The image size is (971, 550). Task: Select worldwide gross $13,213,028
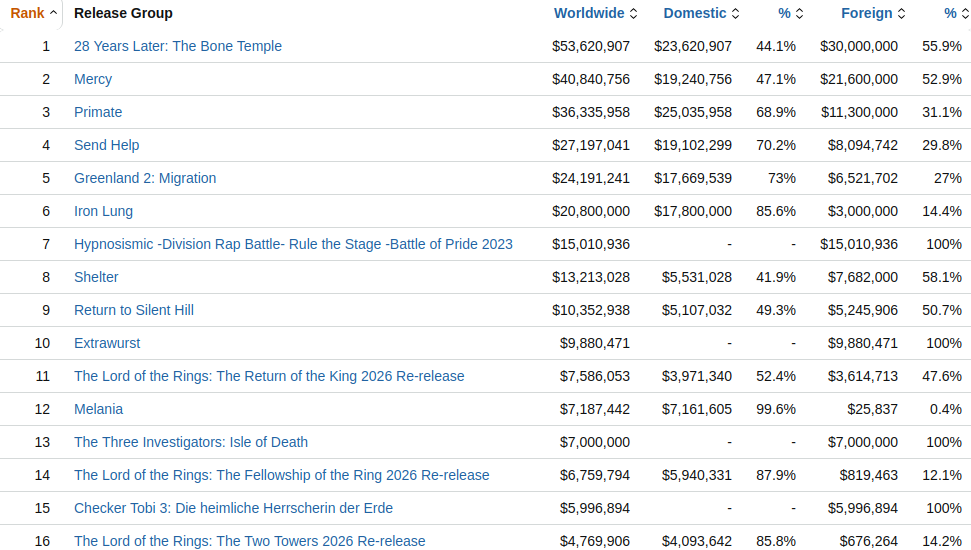point(591,277)
